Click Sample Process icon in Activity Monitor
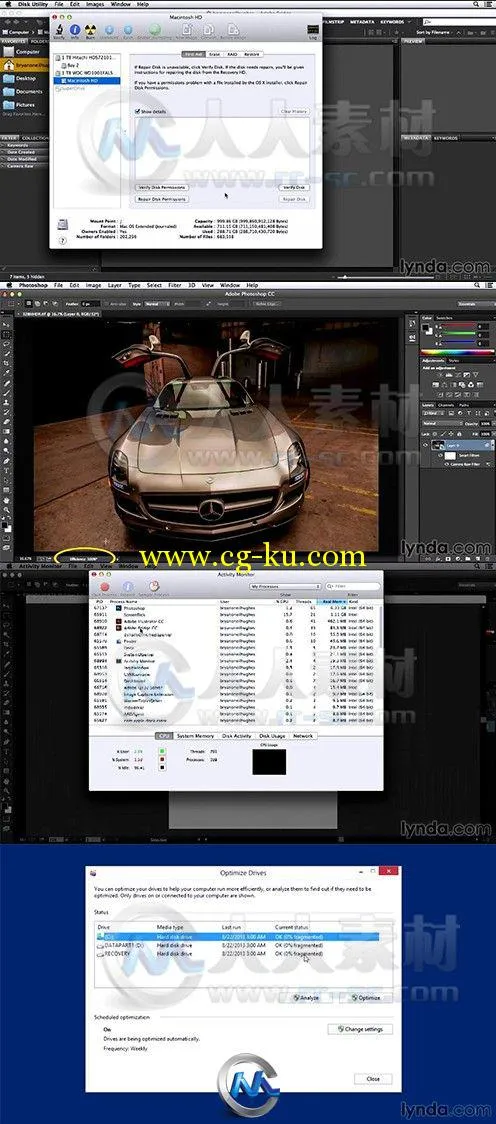The width and height of the screenshot is (496, 1124). 153,588
